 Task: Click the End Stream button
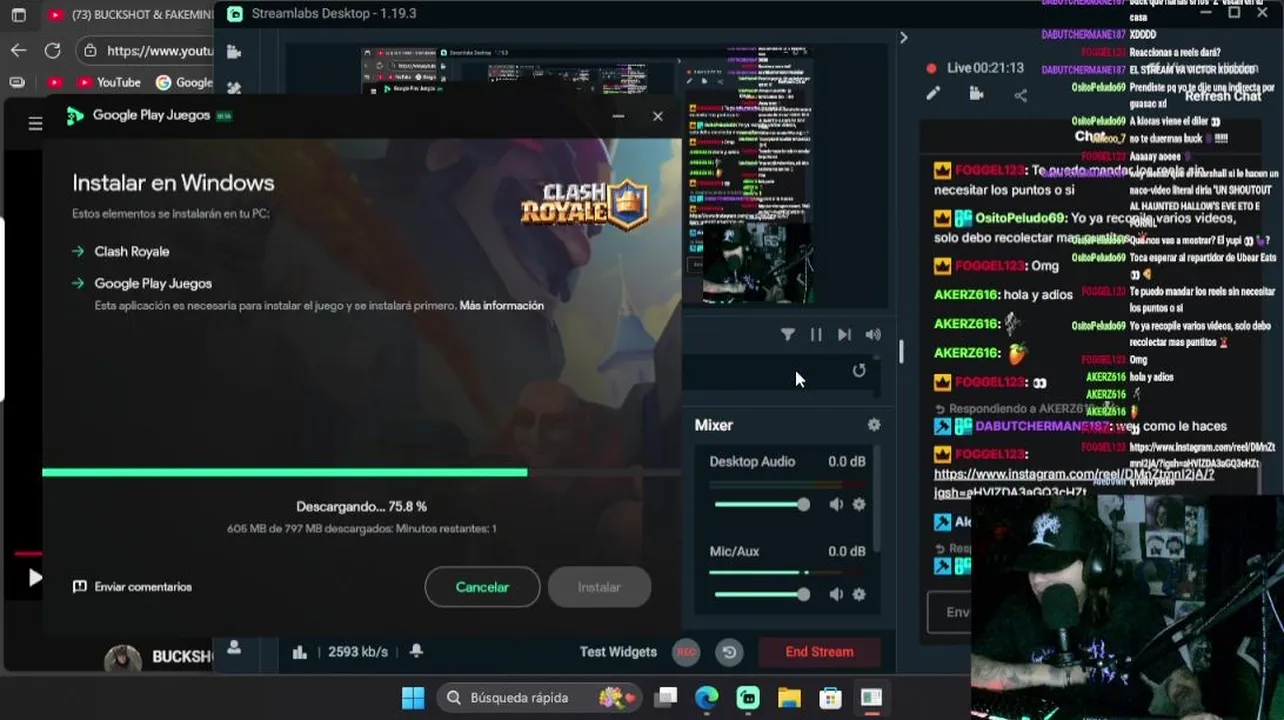pos(819,652)
